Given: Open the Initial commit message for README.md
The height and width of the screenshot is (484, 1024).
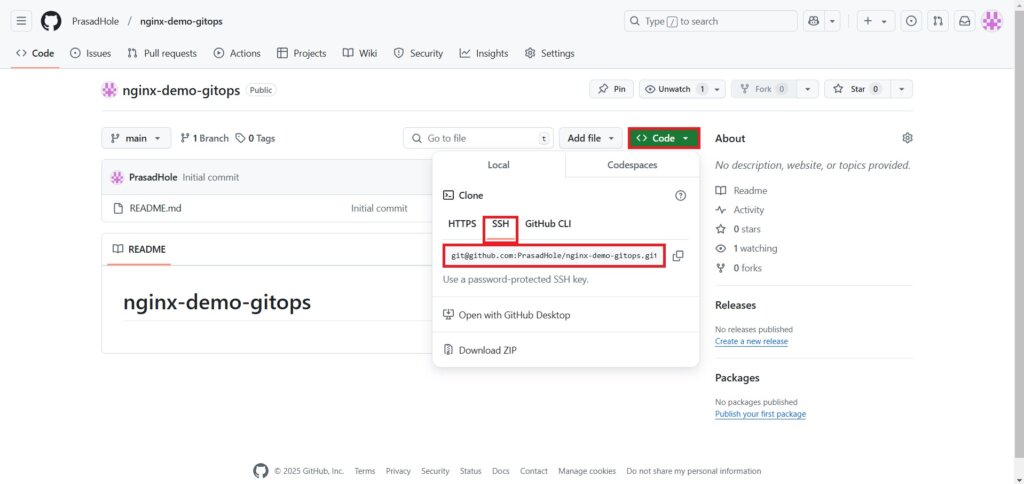Looking at the screenshot, I should [379, 208].
